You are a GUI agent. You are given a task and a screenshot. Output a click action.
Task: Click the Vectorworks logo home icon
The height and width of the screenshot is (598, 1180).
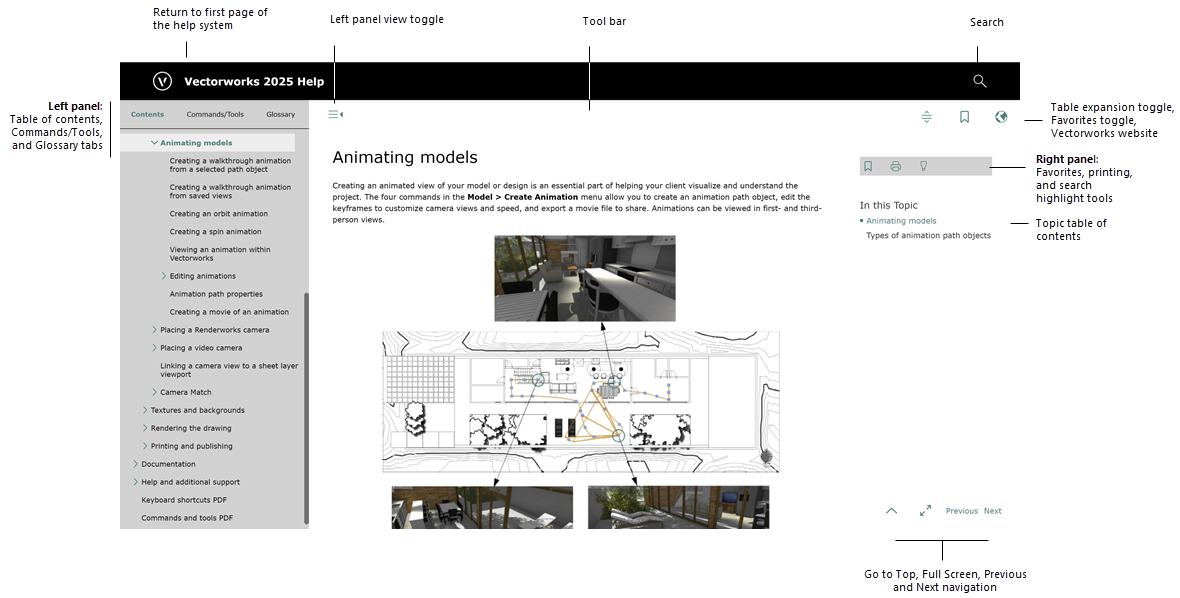click(x=162, y=81)
